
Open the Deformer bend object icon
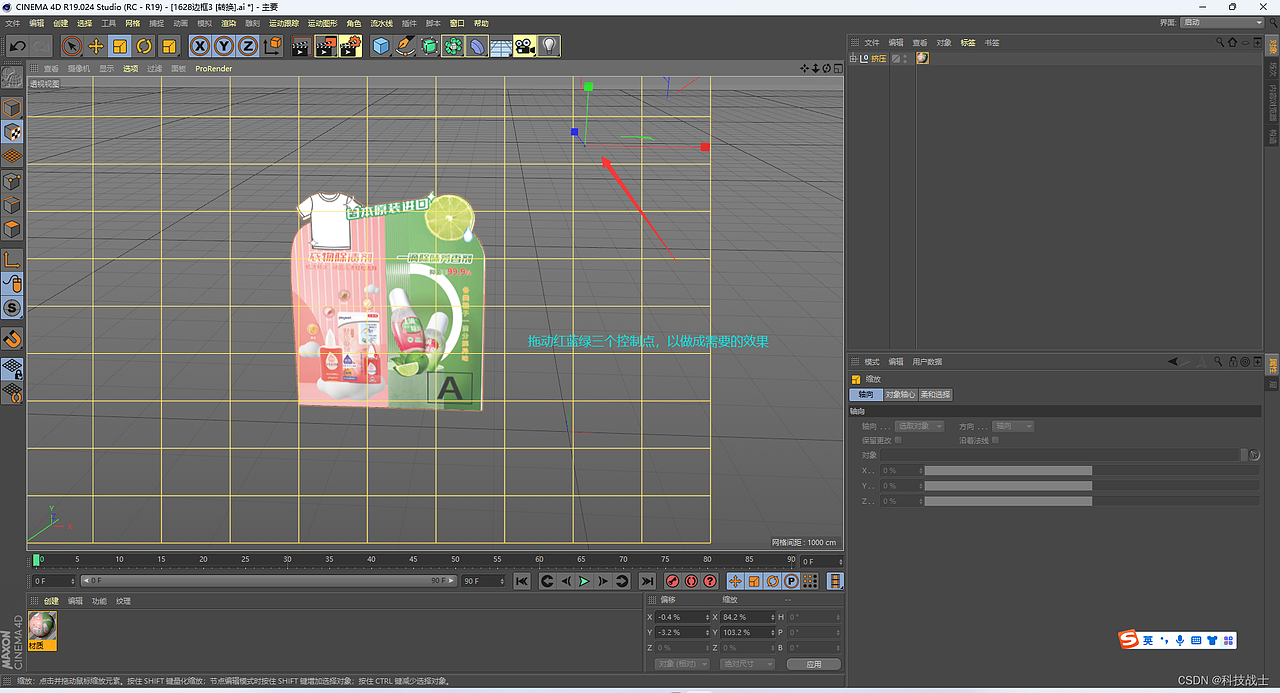pyautogui.click(x=477, y=46)
